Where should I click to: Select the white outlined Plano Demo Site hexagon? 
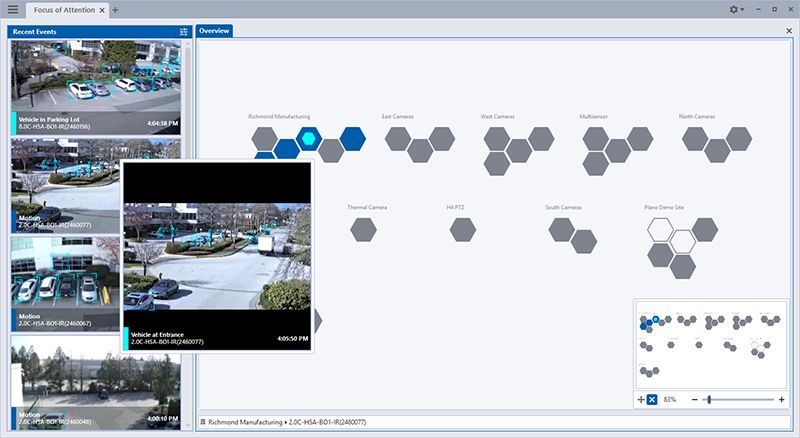[x=659, y=230]
